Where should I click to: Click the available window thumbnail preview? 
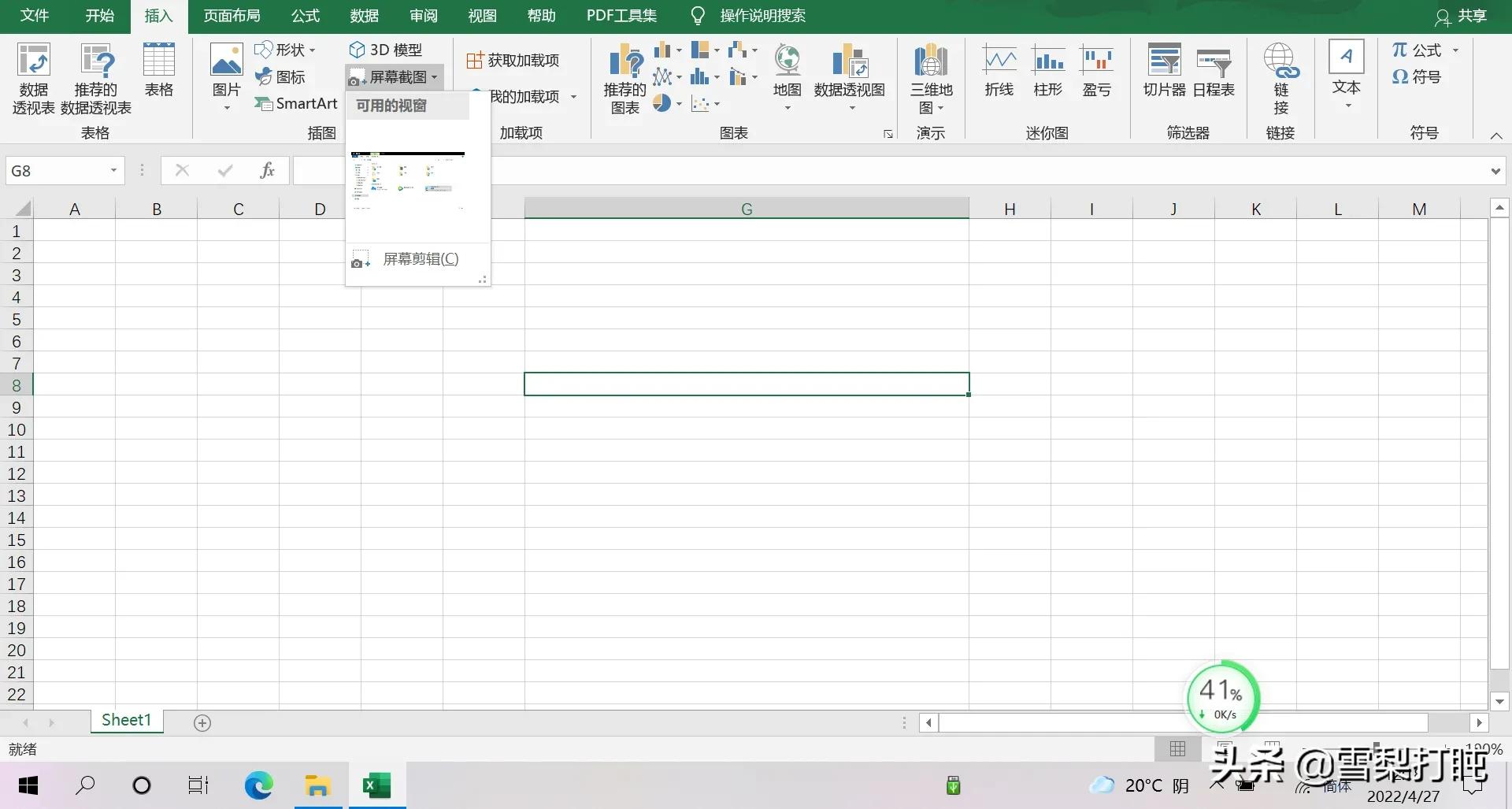(x=407, y=180)
